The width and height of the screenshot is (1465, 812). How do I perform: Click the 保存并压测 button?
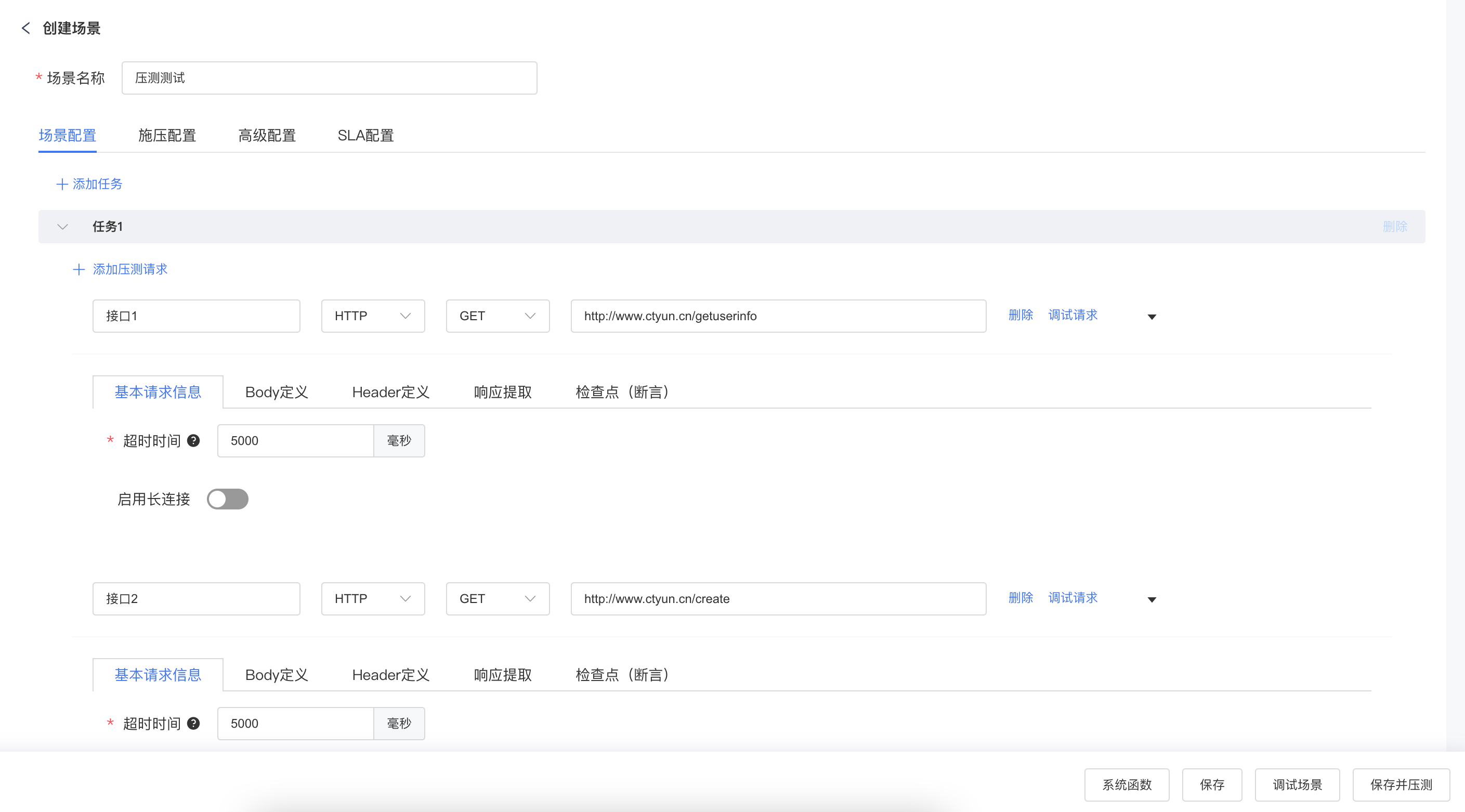1401,784
